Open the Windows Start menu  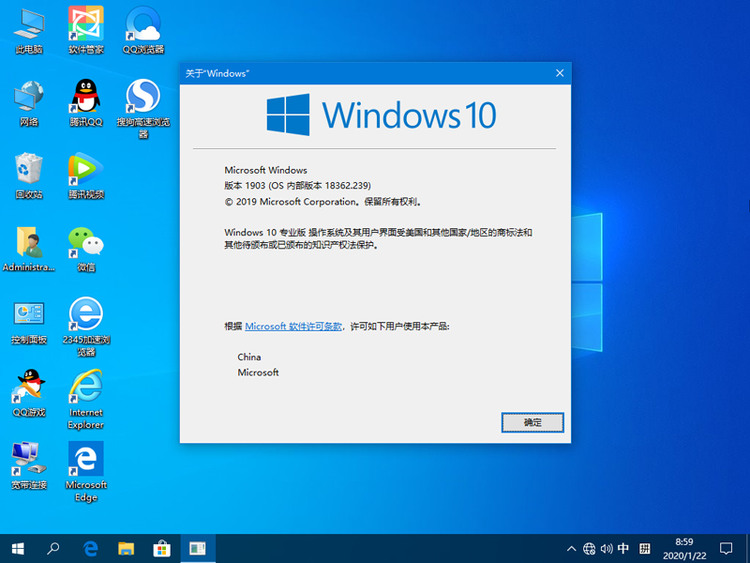click(x=18, y=549)
